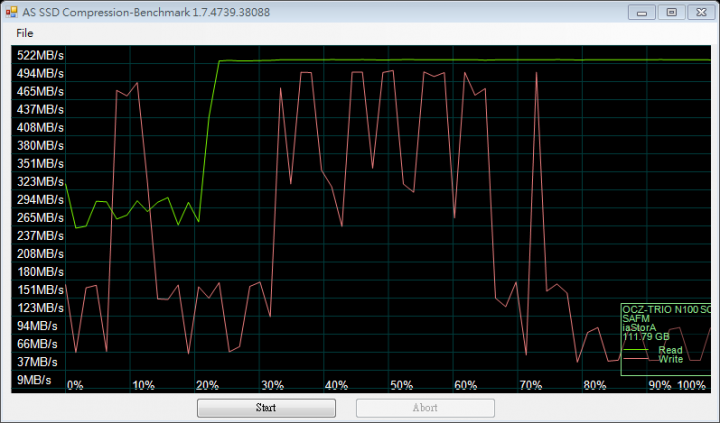The height and width of the screenshot is (423, 720).
Task: Click the 66MB/s axis label
Action: 37,344
